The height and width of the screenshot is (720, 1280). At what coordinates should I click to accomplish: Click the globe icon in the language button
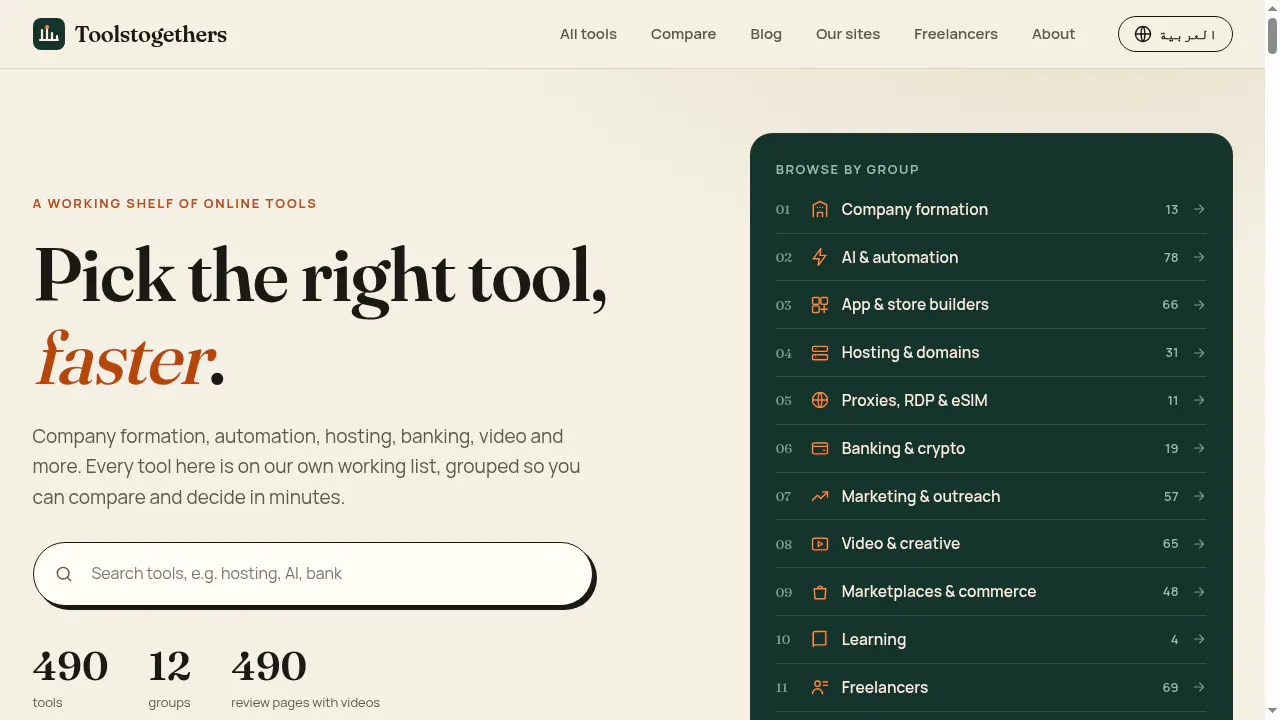(x=1143, y=34)
